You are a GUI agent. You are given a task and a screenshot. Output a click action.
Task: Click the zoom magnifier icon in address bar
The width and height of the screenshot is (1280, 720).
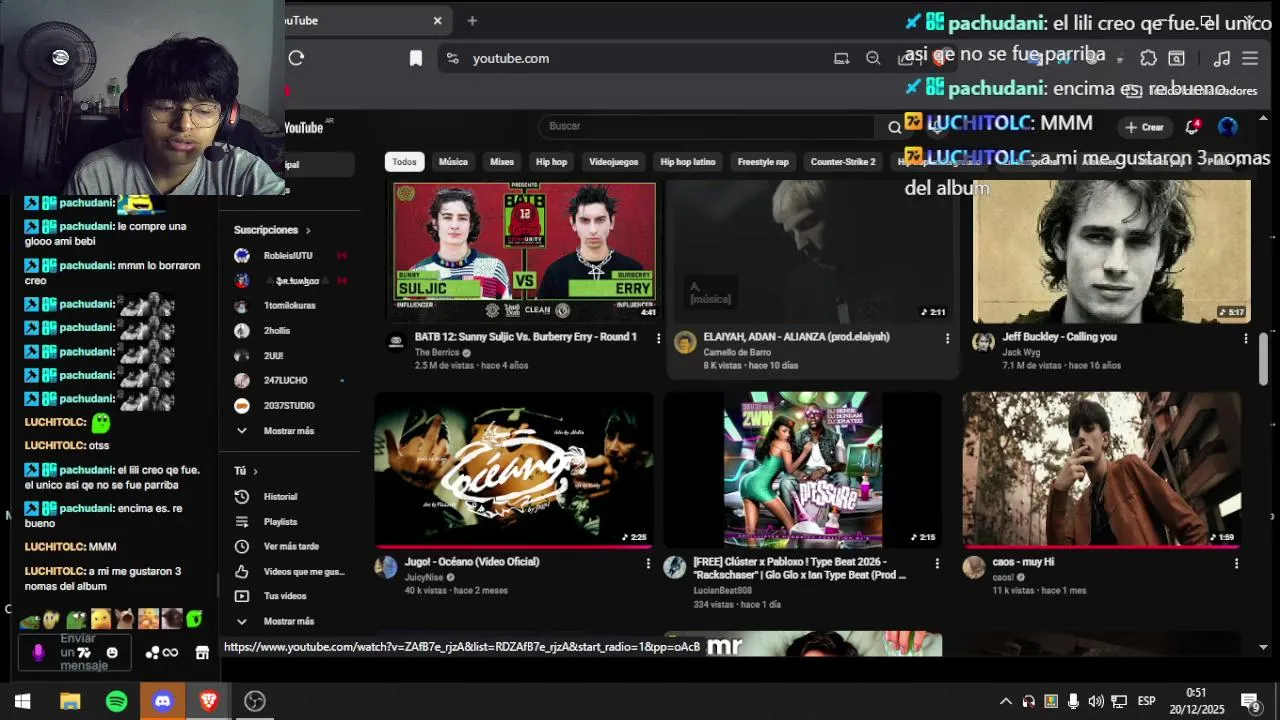pyautogui.click(x=873, y=58)
